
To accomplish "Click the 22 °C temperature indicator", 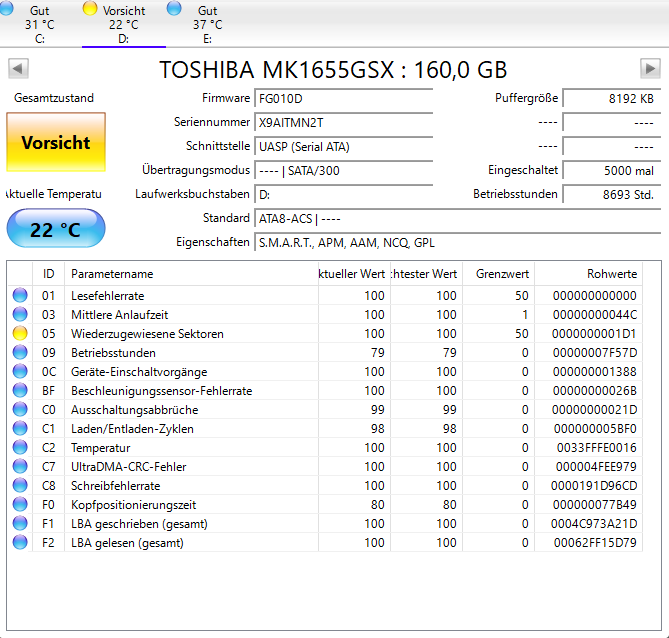I will [56, 229].
